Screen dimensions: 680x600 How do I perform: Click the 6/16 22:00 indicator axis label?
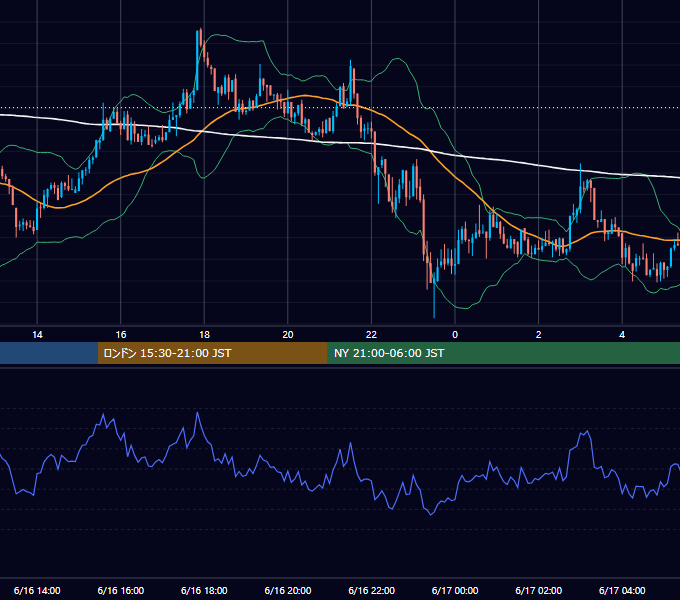pyautogui.click(x=371, y=590)
